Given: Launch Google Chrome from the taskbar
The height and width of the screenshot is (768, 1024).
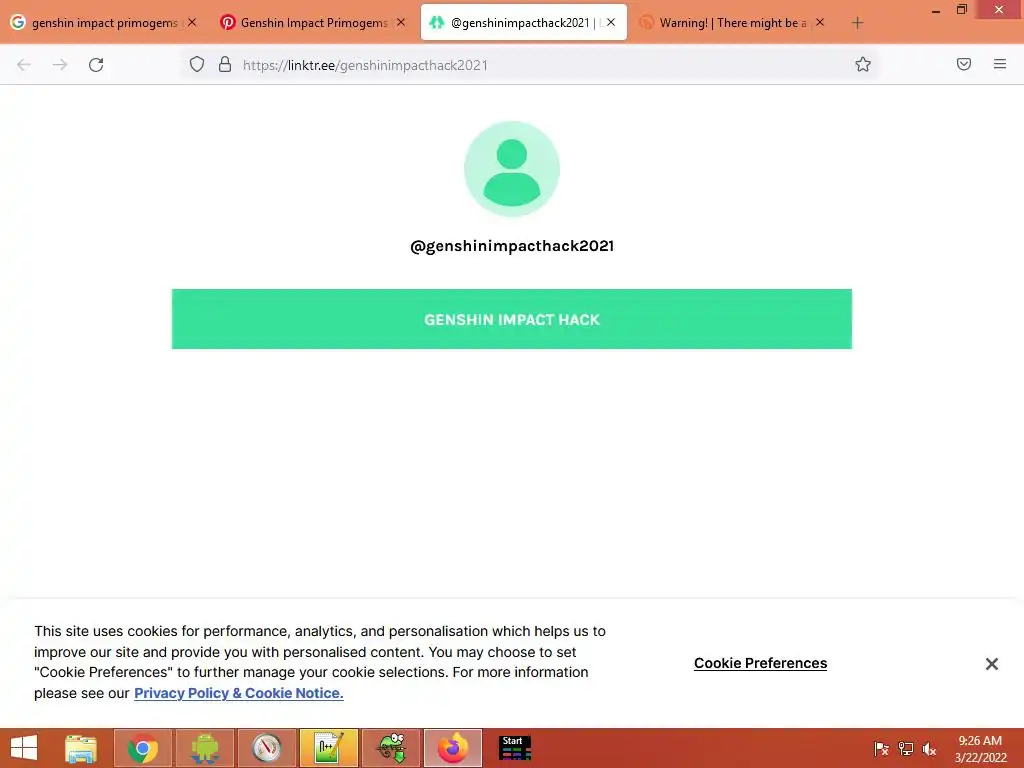Looking at the screenshot, I should [142, 748].
